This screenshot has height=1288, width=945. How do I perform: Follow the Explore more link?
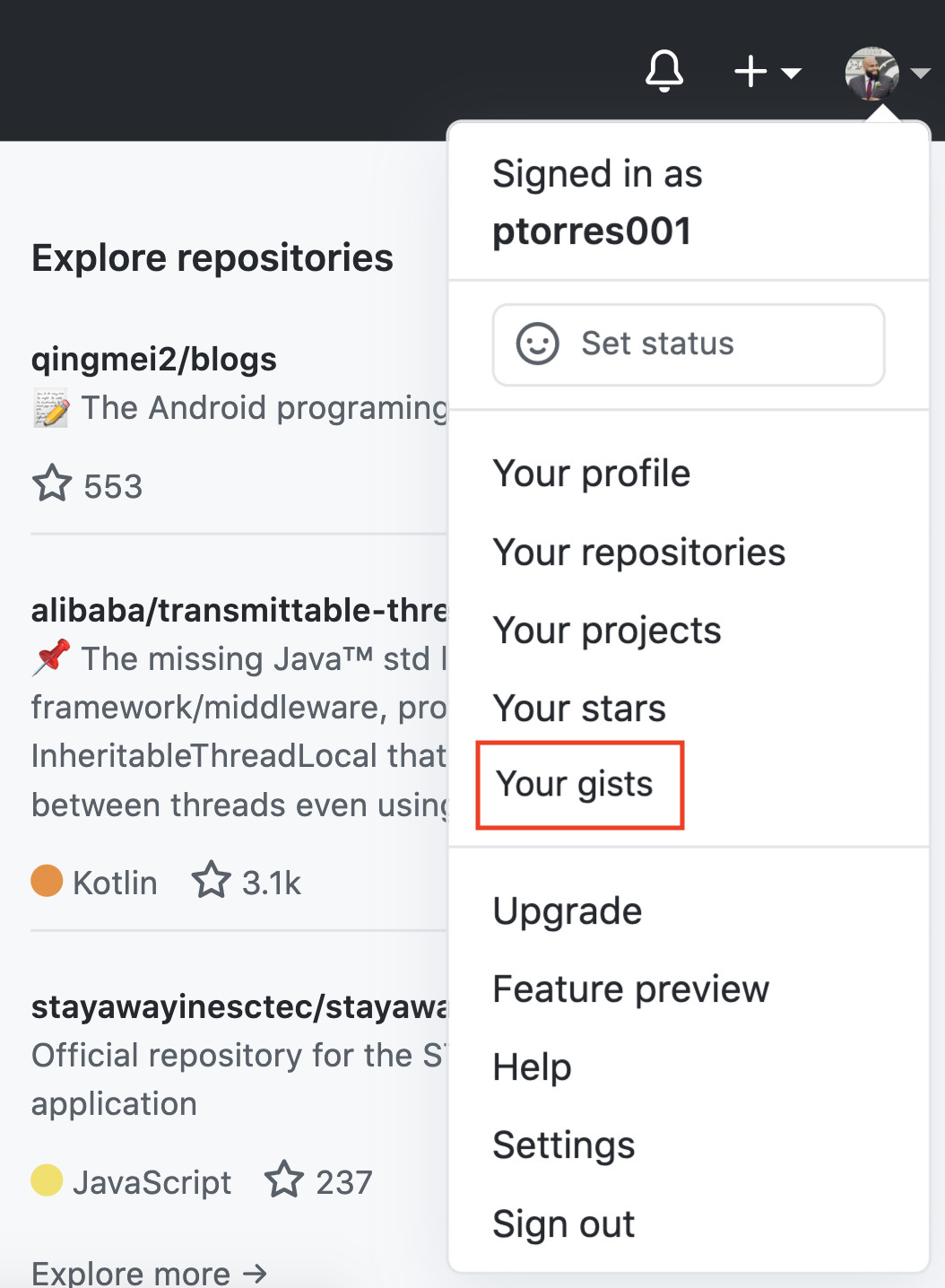point(150,1273)
